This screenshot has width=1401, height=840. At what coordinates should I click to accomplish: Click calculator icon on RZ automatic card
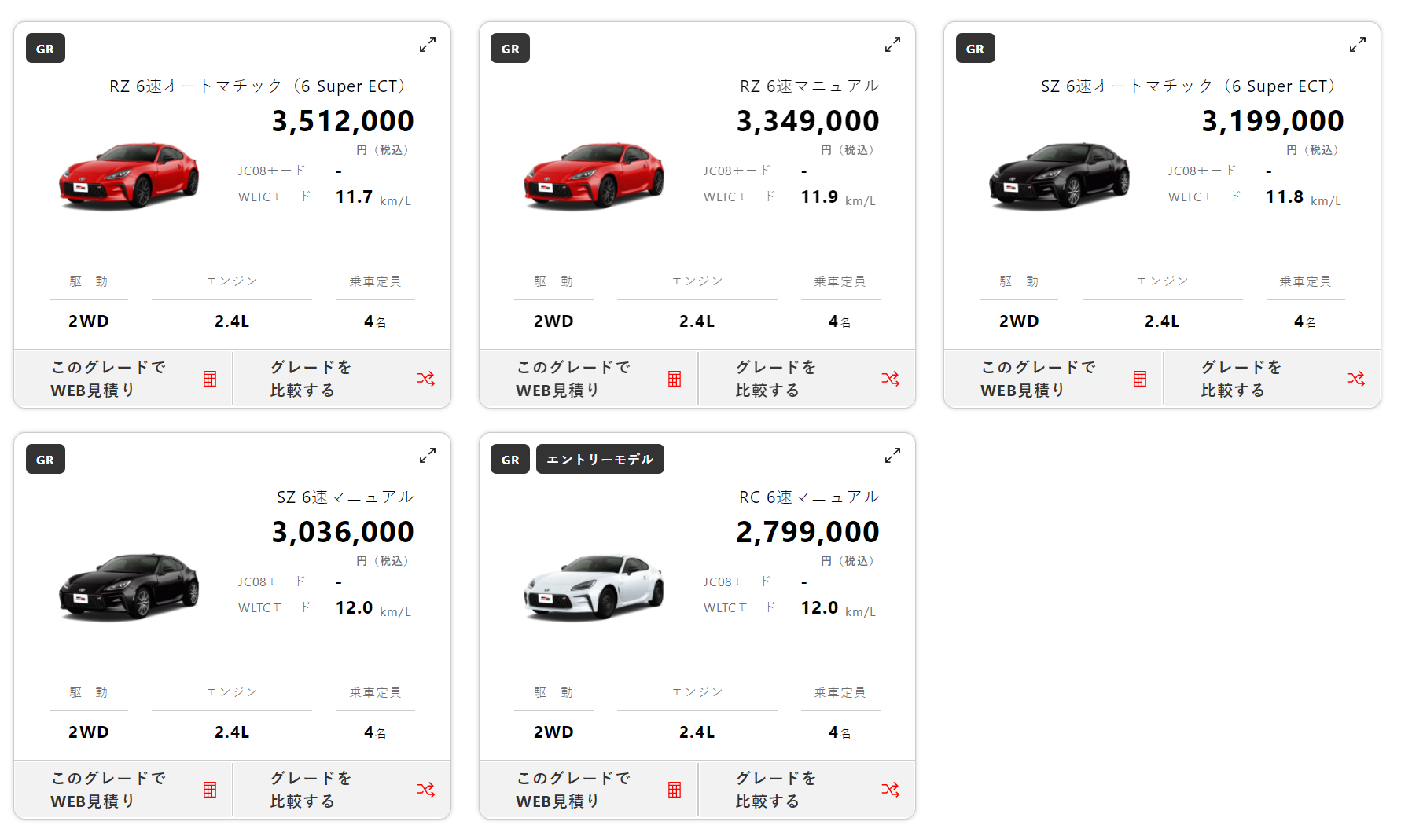(x=210, y=379)
